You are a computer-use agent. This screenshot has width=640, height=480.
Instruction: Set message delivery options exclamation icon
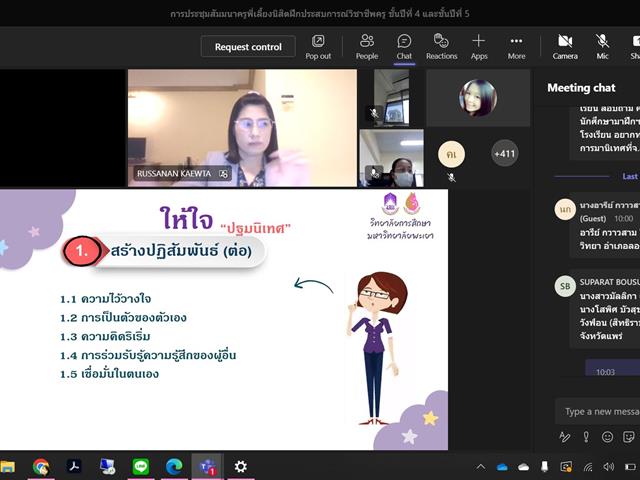tap(586, 437)
